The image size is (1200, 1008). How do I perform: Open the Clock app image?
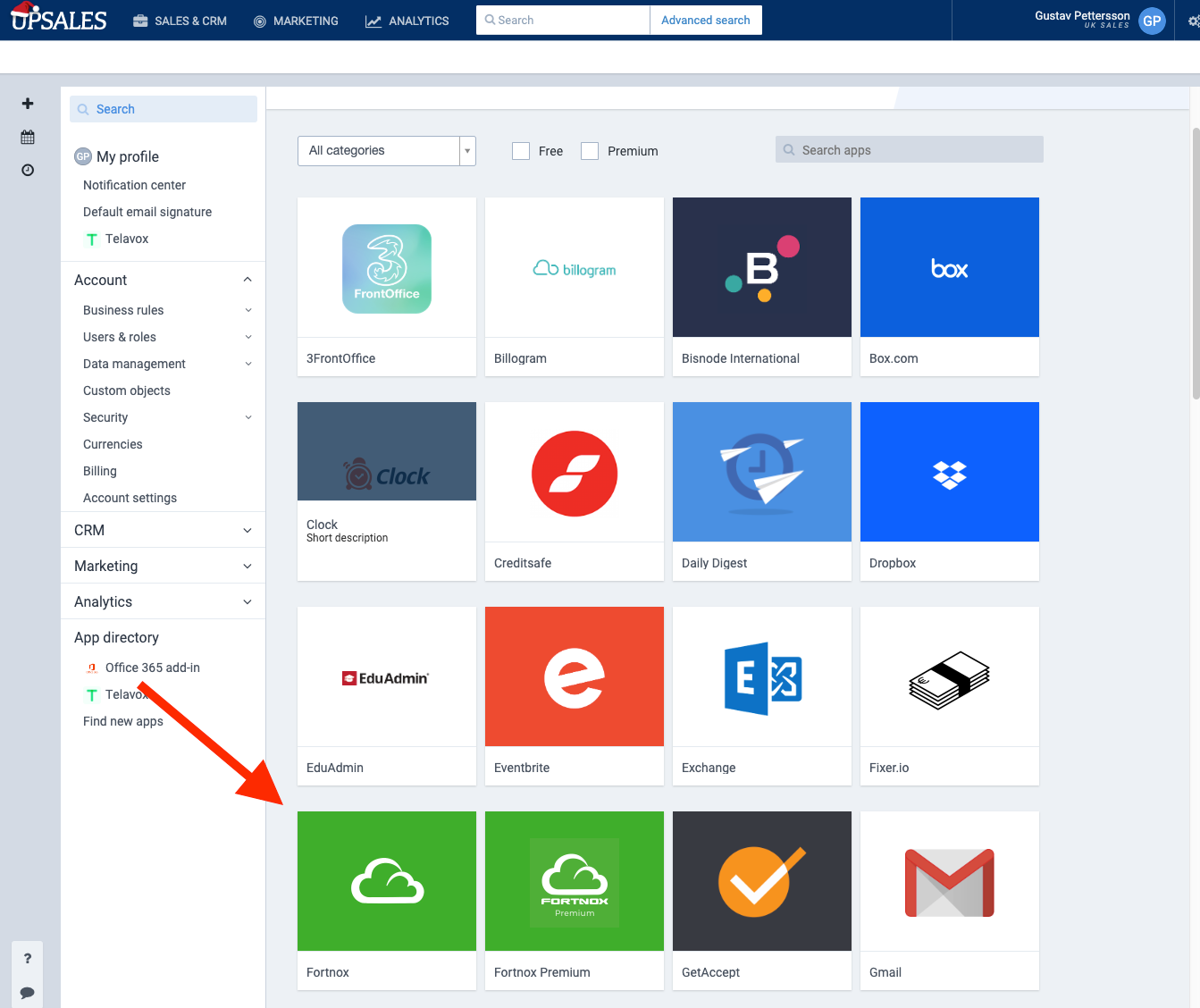(387, 451)
